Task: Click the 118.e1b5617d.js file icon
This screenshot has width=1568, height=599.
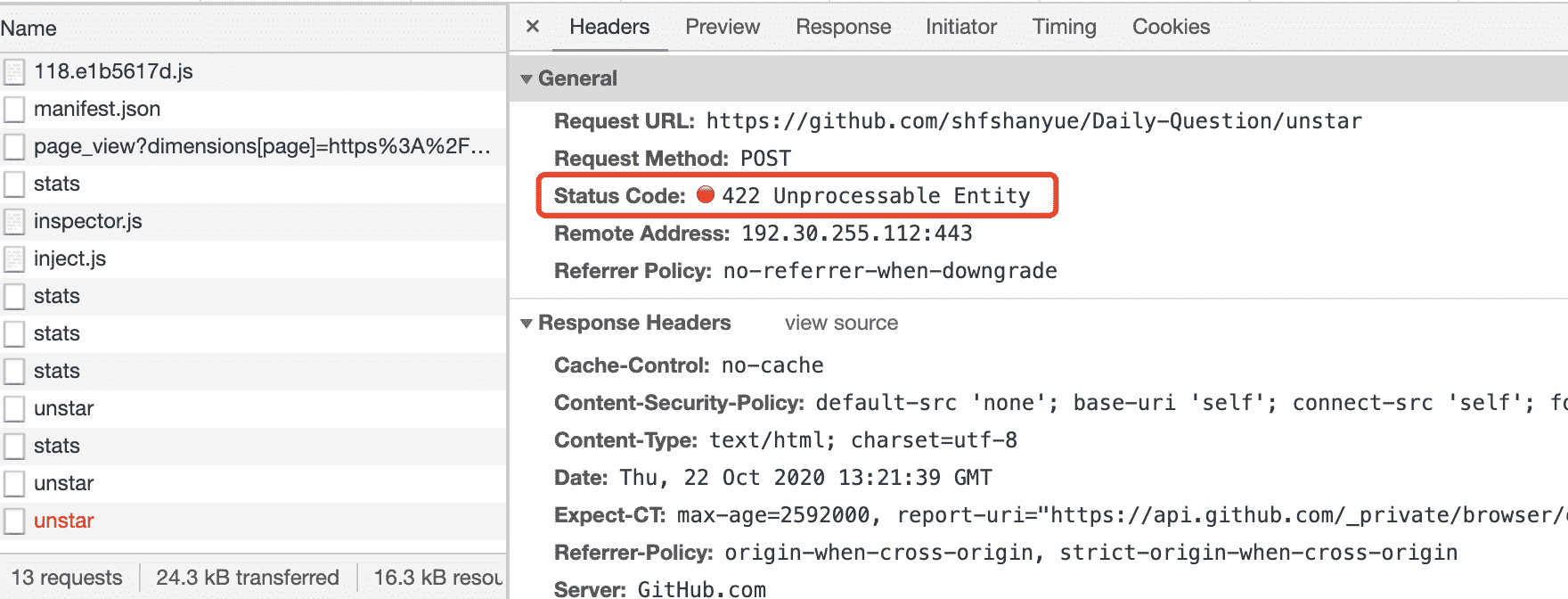Action: tap(14, 71)
